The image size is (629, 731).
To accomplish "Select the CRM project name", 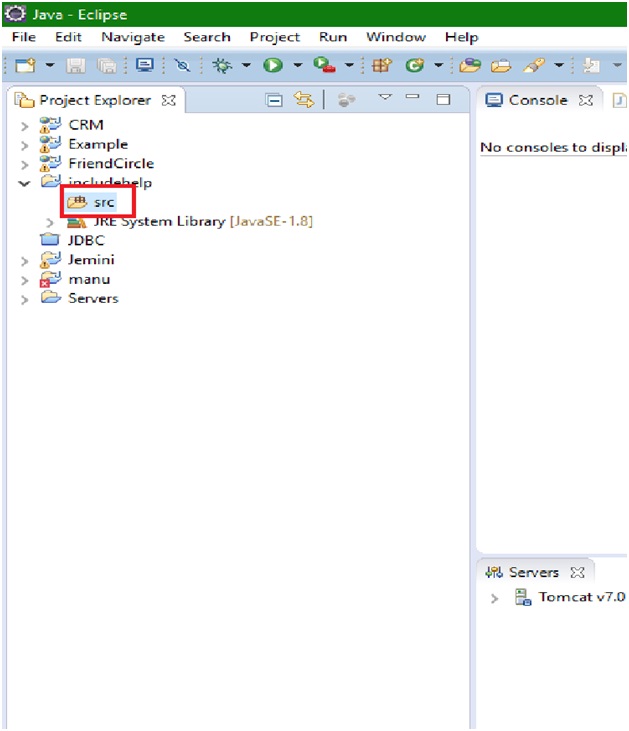I will click(x=86, y=125).
